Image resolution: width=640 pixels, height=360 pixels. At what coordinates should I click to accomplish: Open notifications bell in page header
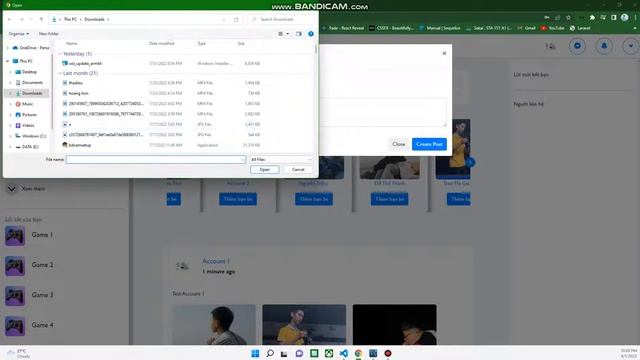(604, 46)
